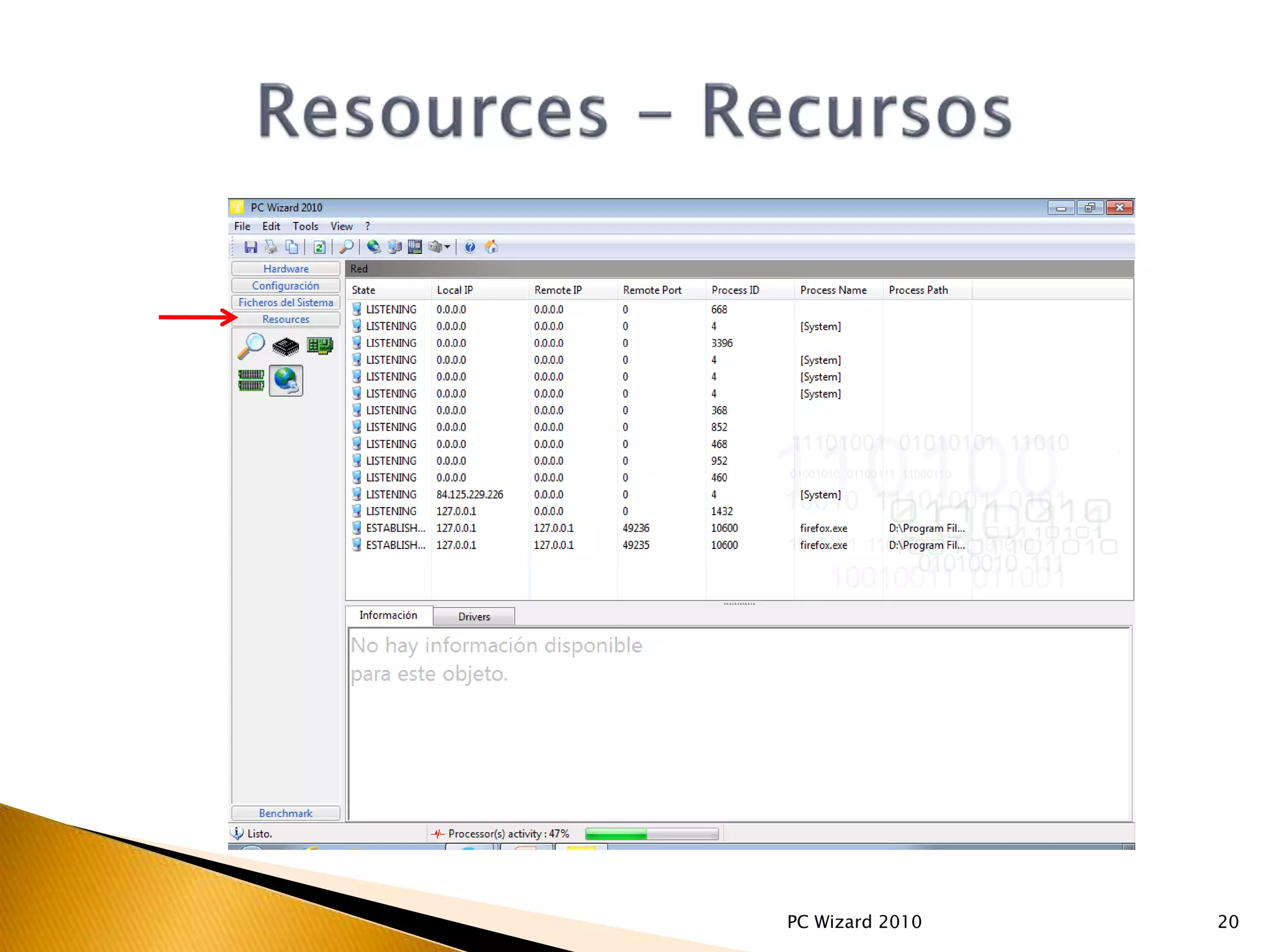1270x952 pixels.
Task: Switch to the Drivers tab
Action: pos(474,617)
